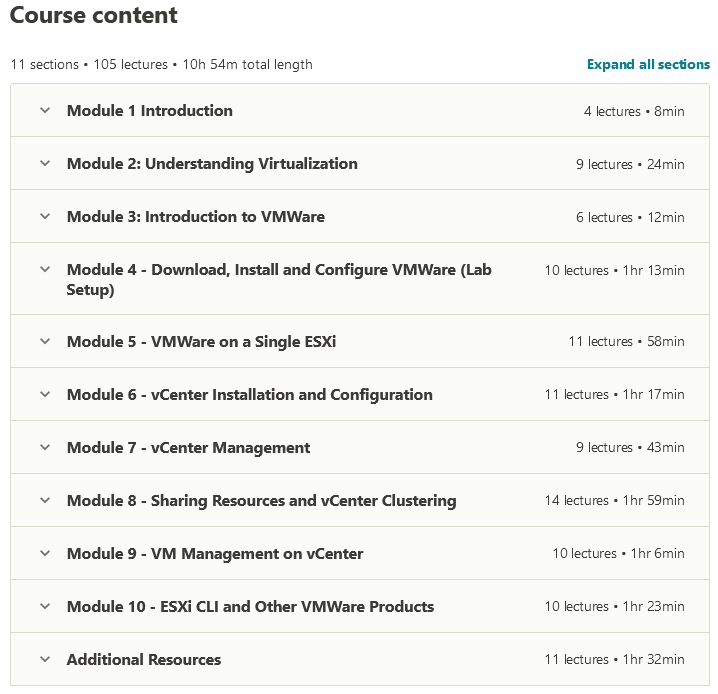Click chevron next to Module 5

pyautogui.click(x=44, y=342)
